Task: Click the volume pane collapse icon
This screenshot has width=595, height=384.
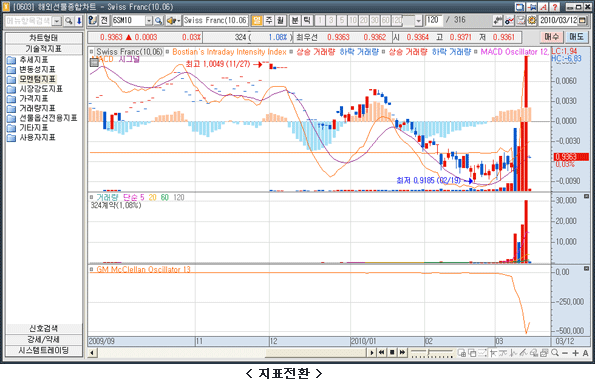Action: (x=586, y=196)
